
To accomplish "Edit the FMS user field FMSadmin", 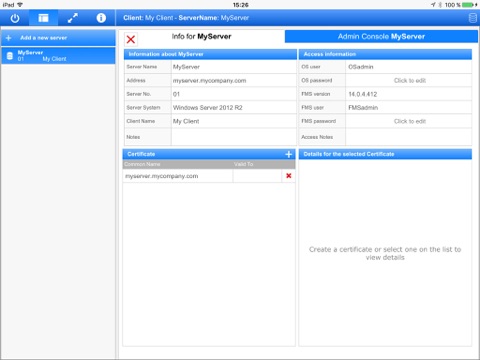I will [409, 108].
